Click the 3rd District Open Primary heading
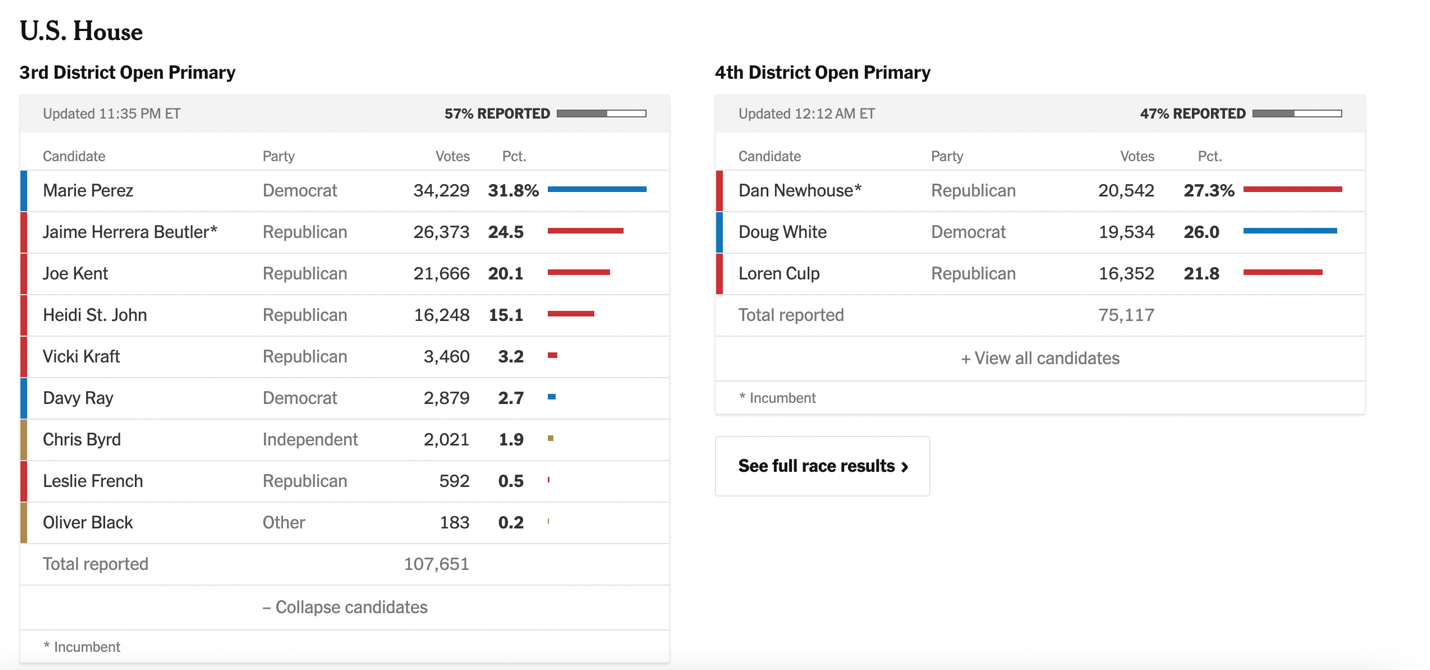 click(127, 72)
